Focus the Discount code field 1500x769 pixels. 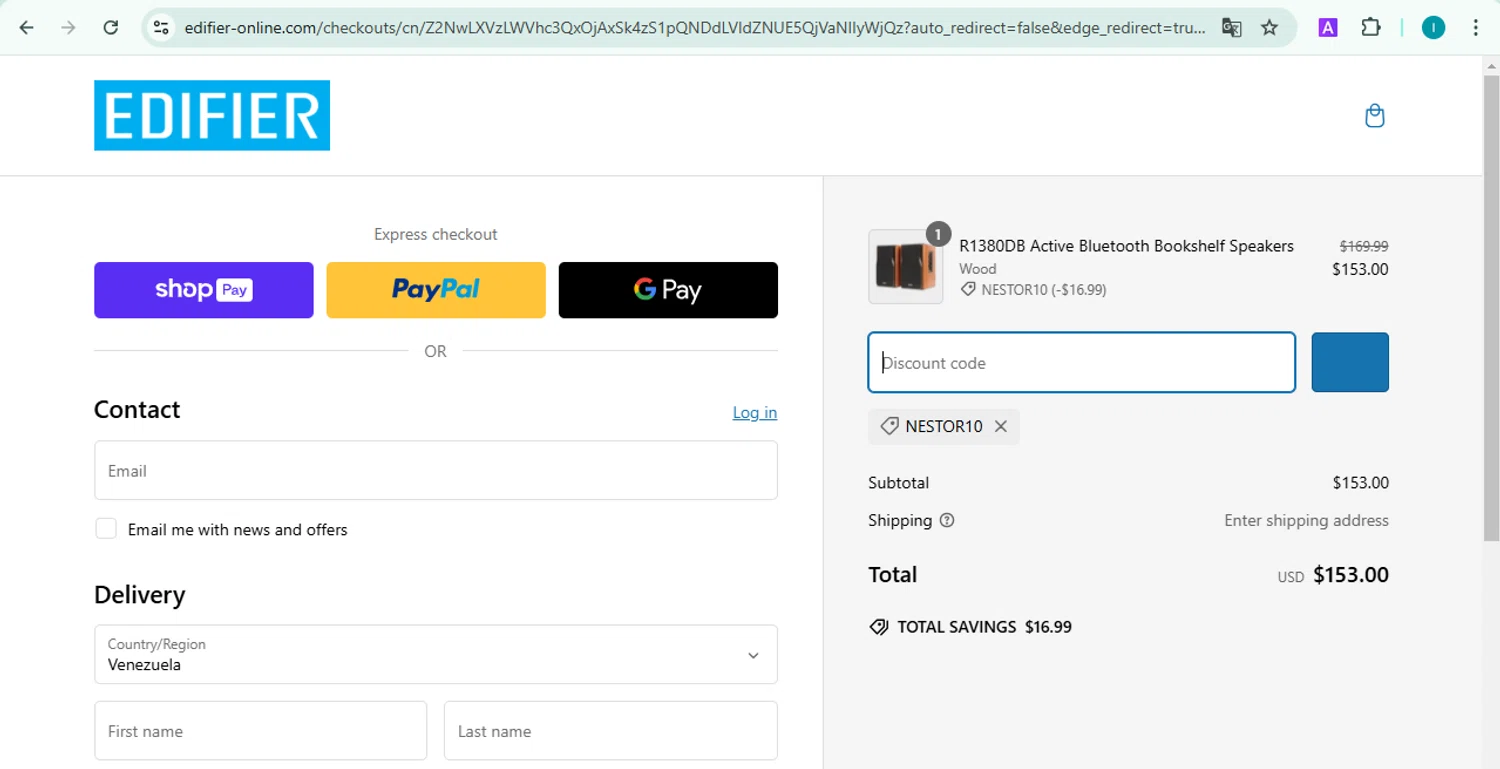(x=1082, y=362)
